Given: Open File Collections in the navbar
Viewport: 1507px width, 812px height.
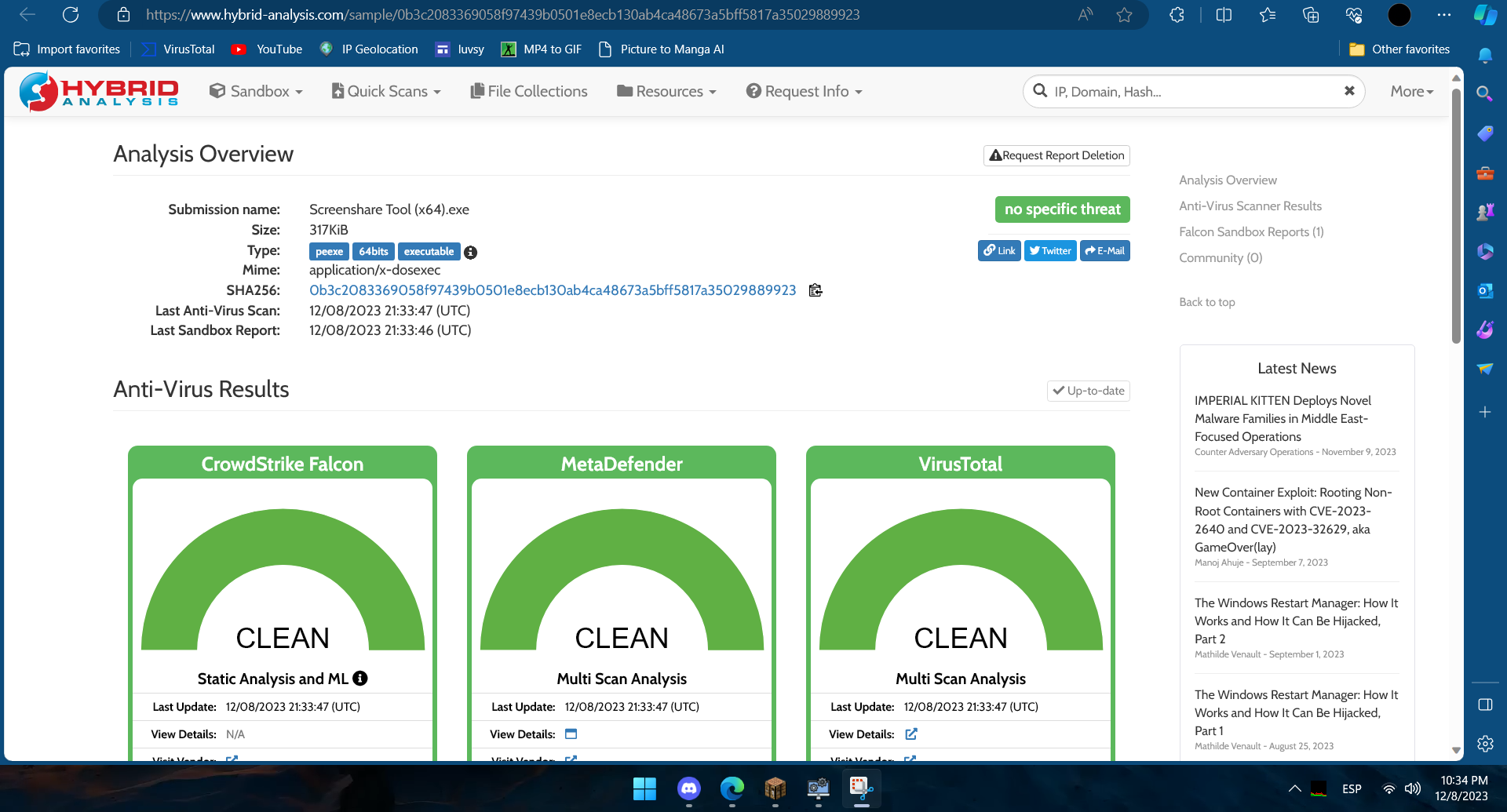Looking at the screenshot, I should point(529,91).
